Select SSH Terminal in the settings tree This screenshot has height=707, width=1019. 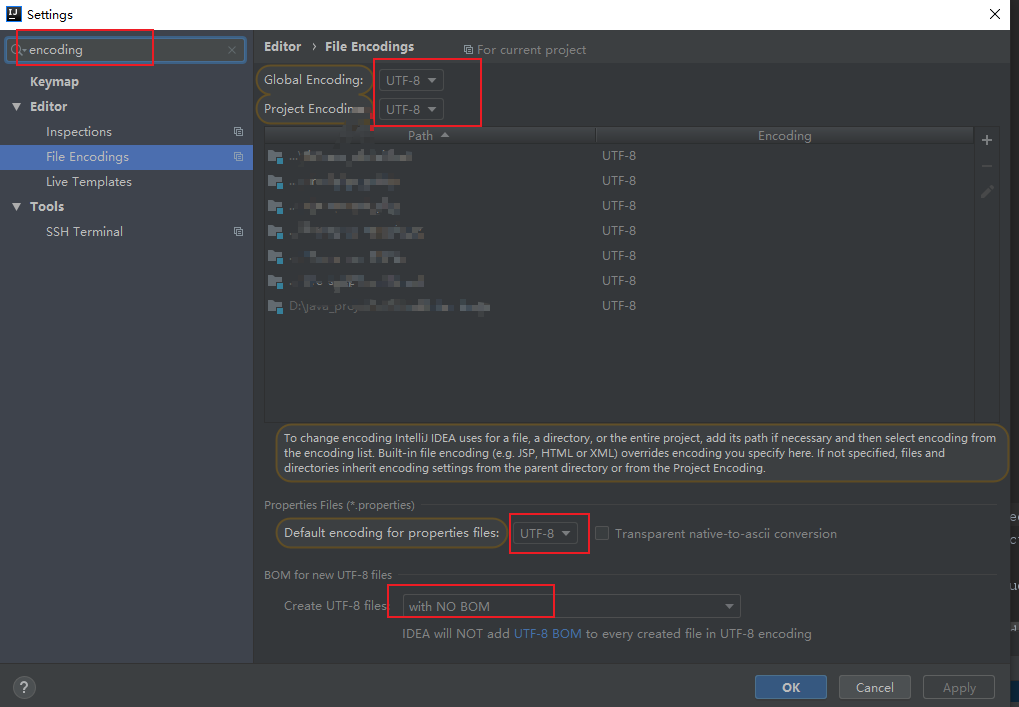(x=84, y=232)
